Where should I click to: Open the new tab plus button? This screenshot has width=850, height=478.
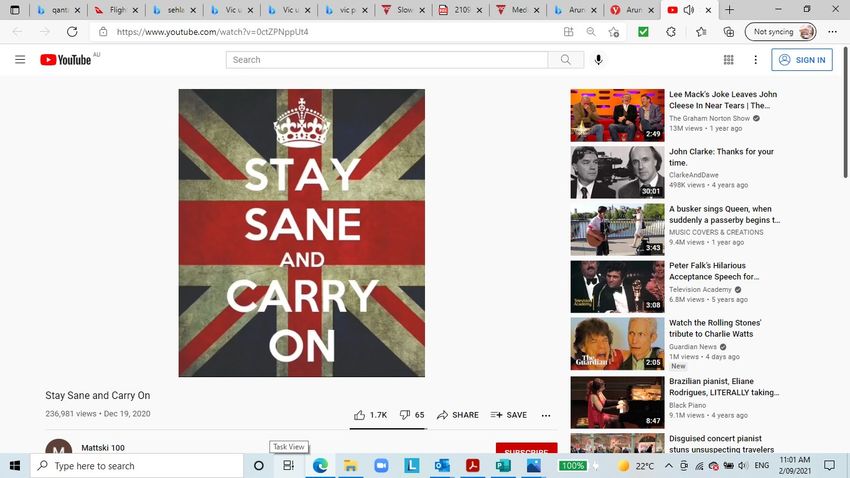click(x=730, y=10)
